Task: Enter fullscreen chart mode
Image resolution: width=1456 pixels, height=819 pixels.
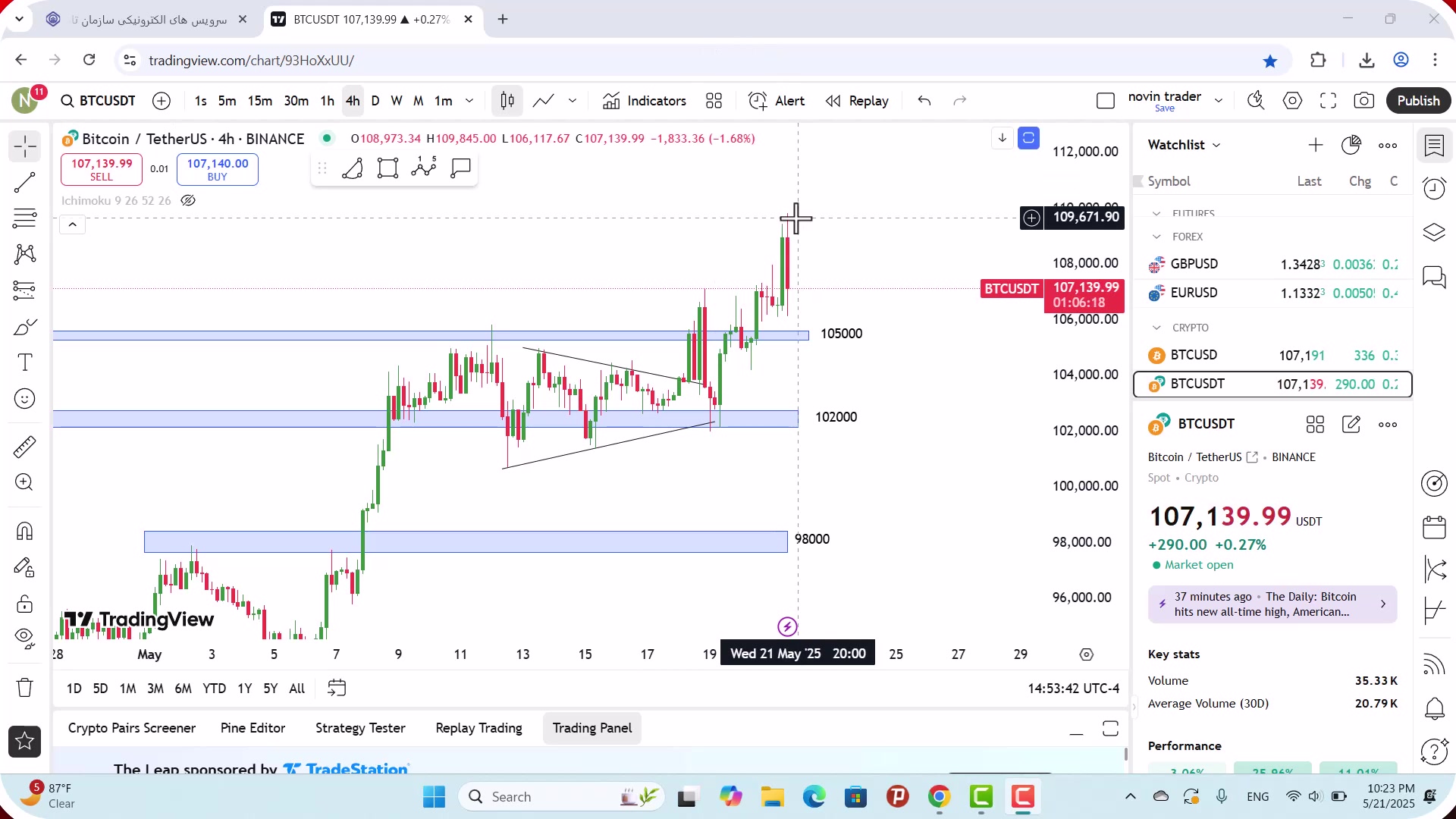Action: pyautogui.click(x=1328, y=101)
